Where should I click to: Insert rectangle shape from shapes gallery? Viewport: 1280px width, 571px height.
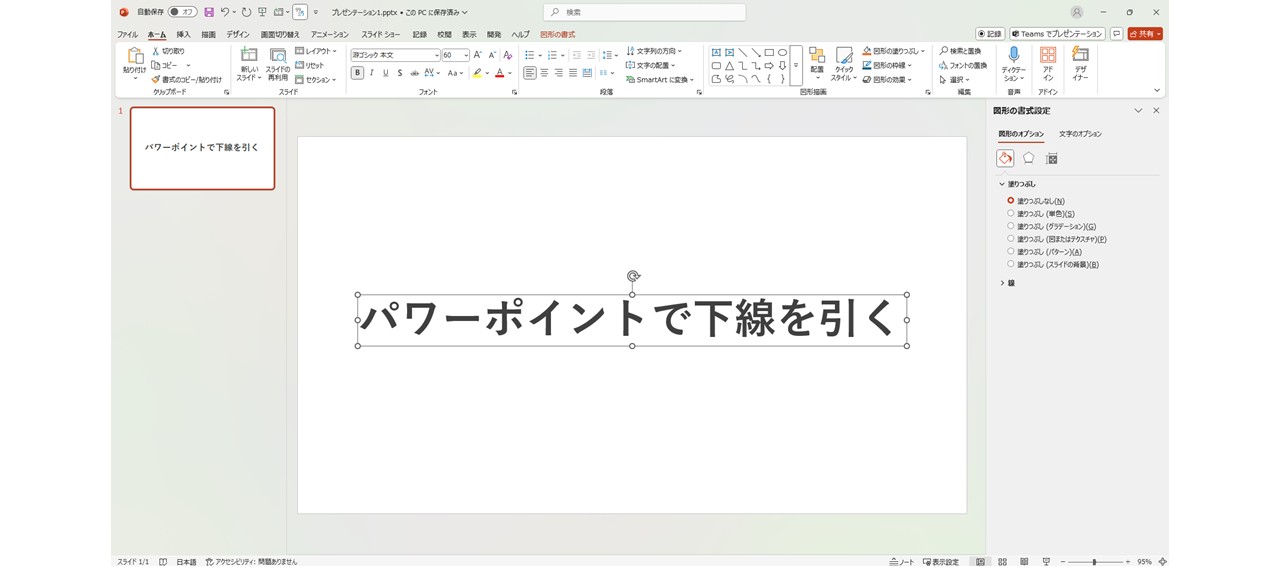point(769,52)
